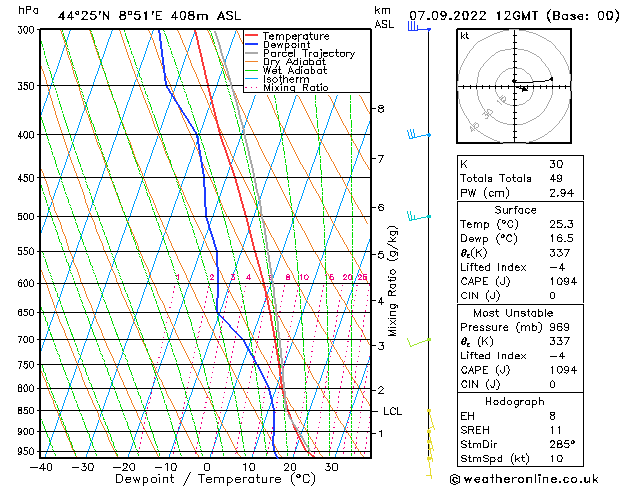The image size is (629, 486).
Task: Click the red Temperature line swatch in legend
Action: [x=252, y=36]
